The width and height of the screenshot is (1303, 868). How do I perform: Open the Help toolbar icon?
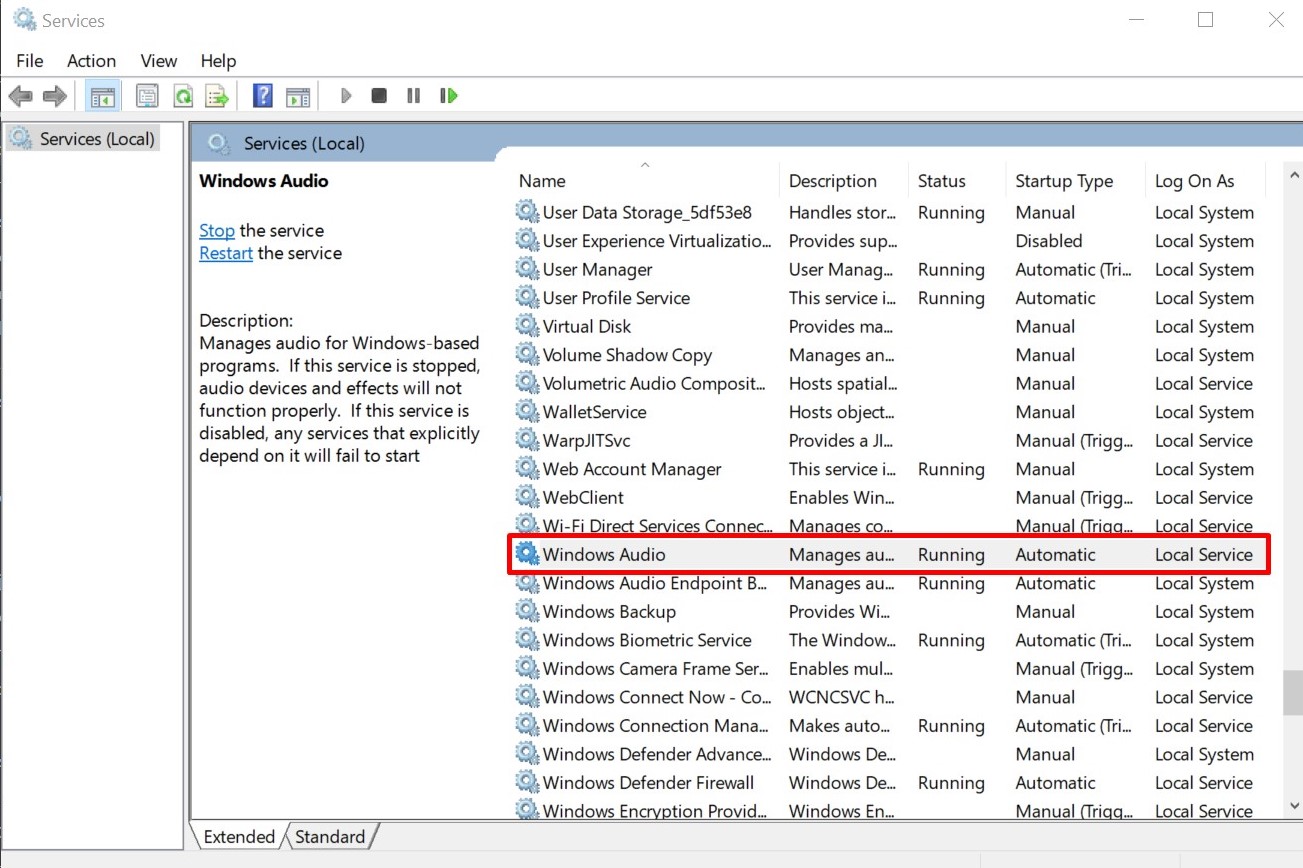point(263,96)
